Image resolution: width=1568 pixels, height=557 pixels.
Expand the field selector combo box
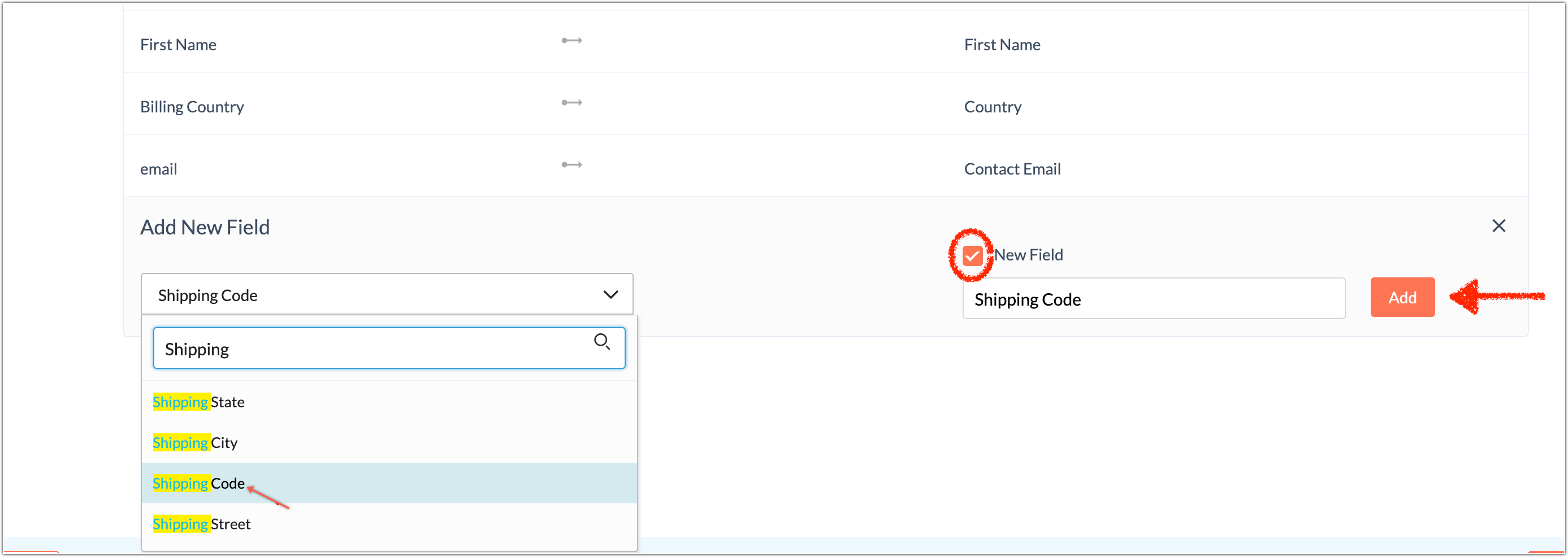click(387, 294)
